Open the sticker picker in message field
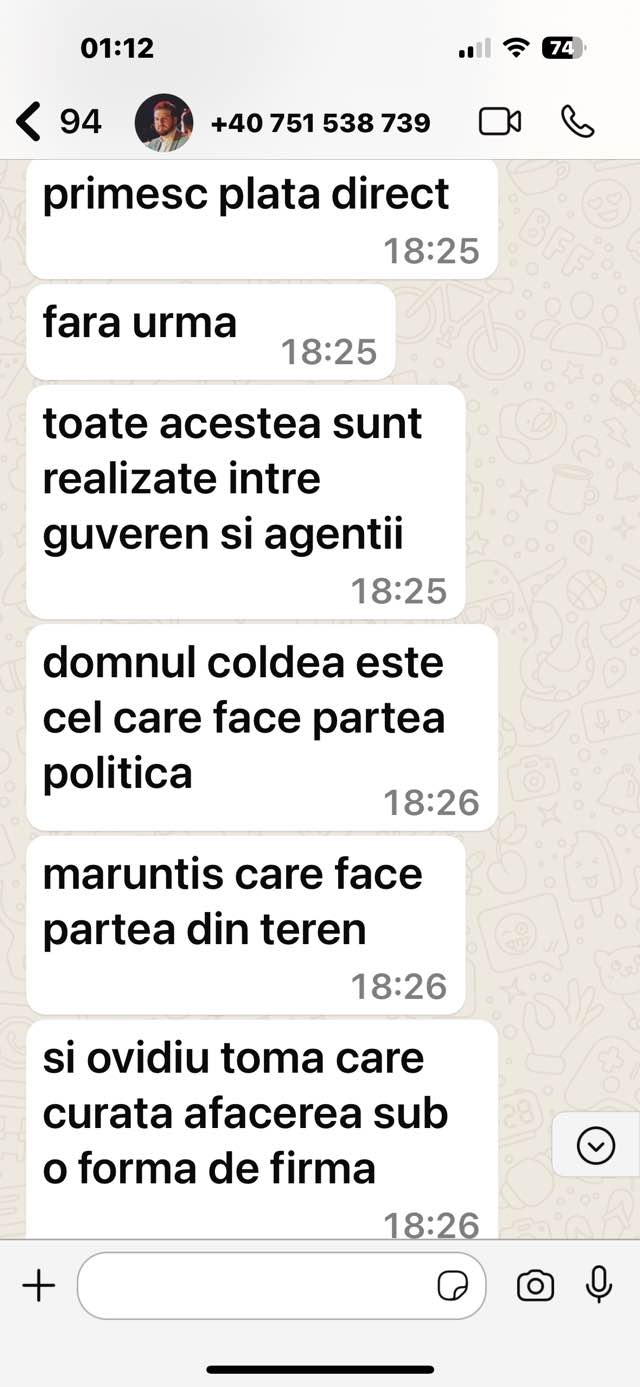640x1387 pixels. tap(453, 1286)
